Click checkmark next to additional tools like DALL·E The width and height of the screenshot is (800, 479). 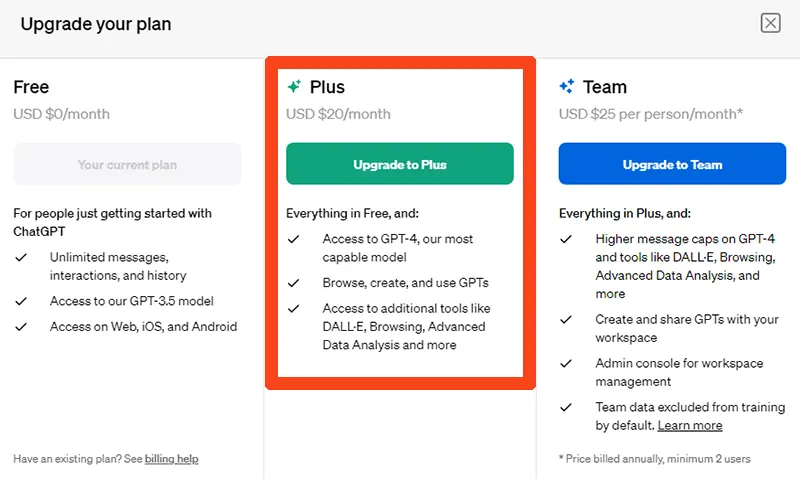293,309
